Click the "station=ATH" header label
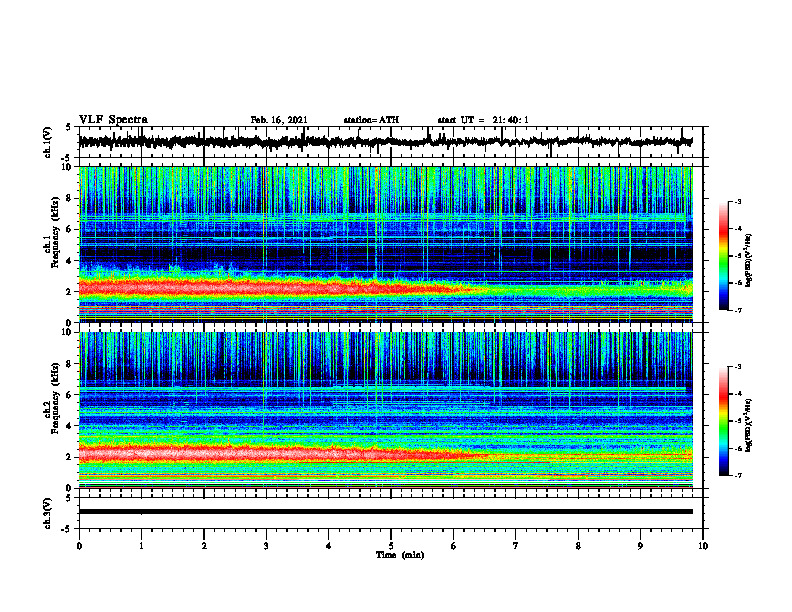Image resolution: width=792 pixels, height=612 pixels. pyautogui.click(x=371, y=120)
